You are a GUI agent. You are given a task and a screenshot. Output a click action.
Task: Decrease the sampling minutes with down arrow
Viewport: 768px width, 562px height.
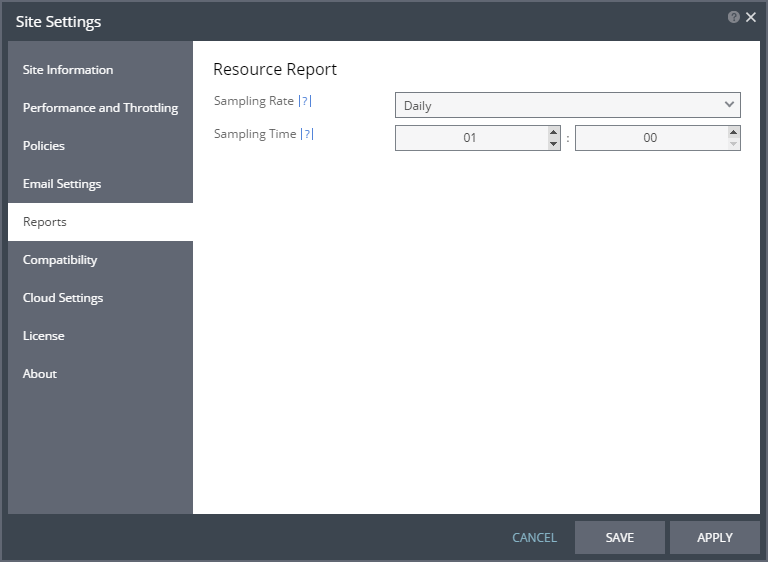click(733, 144)
